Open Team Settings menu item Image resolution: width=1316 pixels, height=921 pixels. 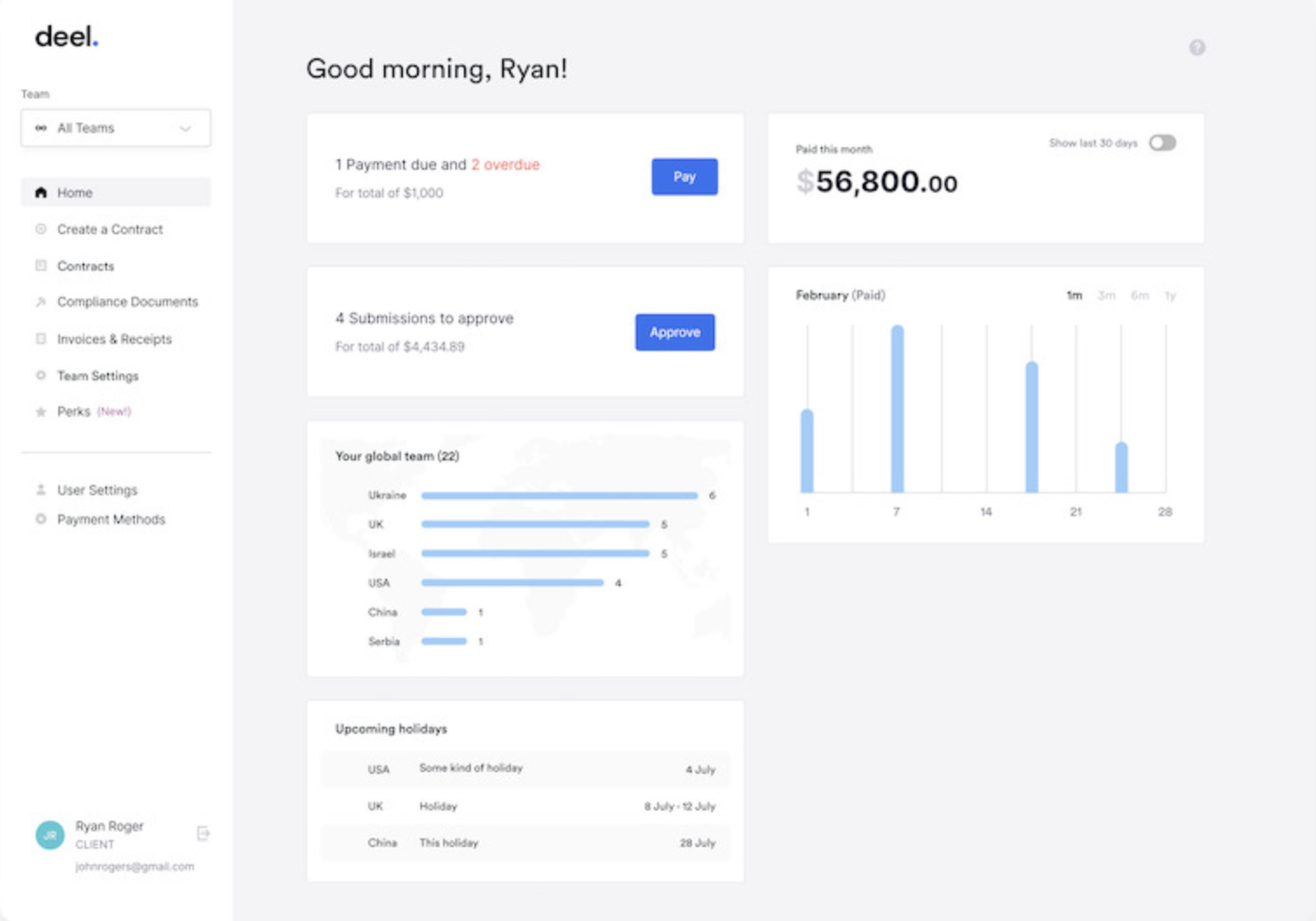pyautogui.click(x=97, y=375)
